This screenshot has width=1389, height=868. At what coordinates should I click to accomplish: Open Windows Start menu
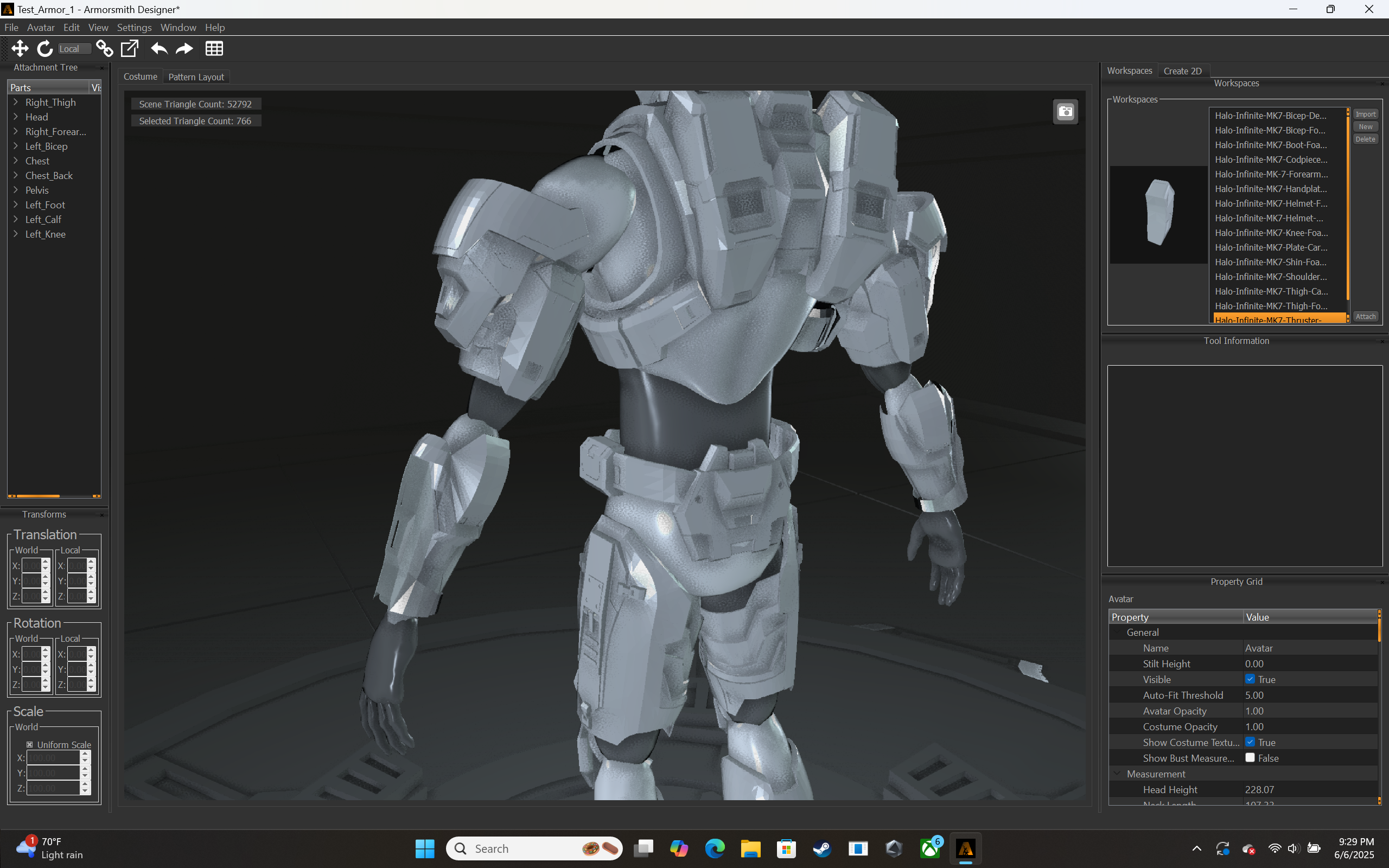(x=425, y=848)
